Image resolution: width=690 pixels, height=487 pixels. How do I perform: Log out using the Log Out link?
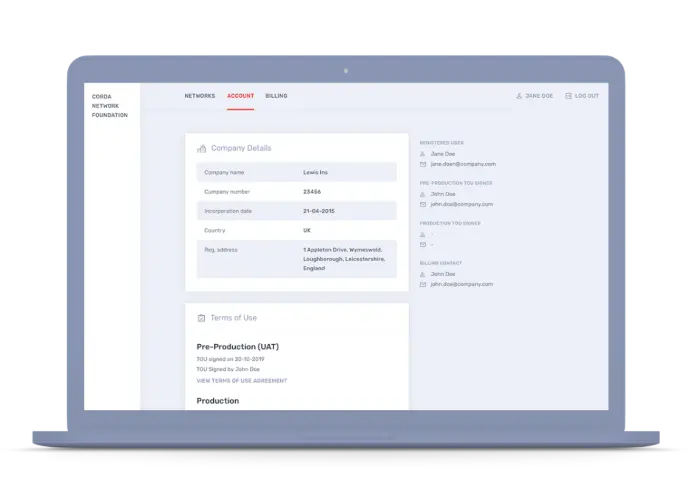point(587,96)
